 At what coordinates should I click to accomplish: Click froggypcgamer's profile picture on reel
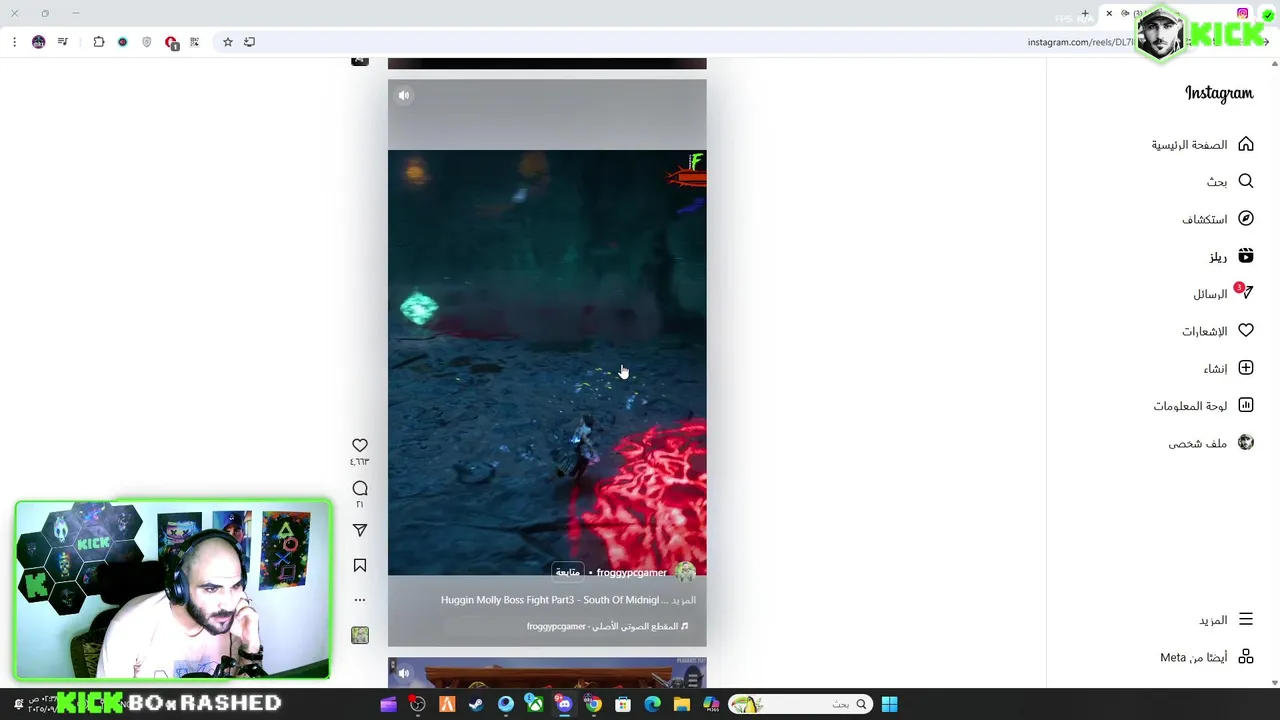685,572
